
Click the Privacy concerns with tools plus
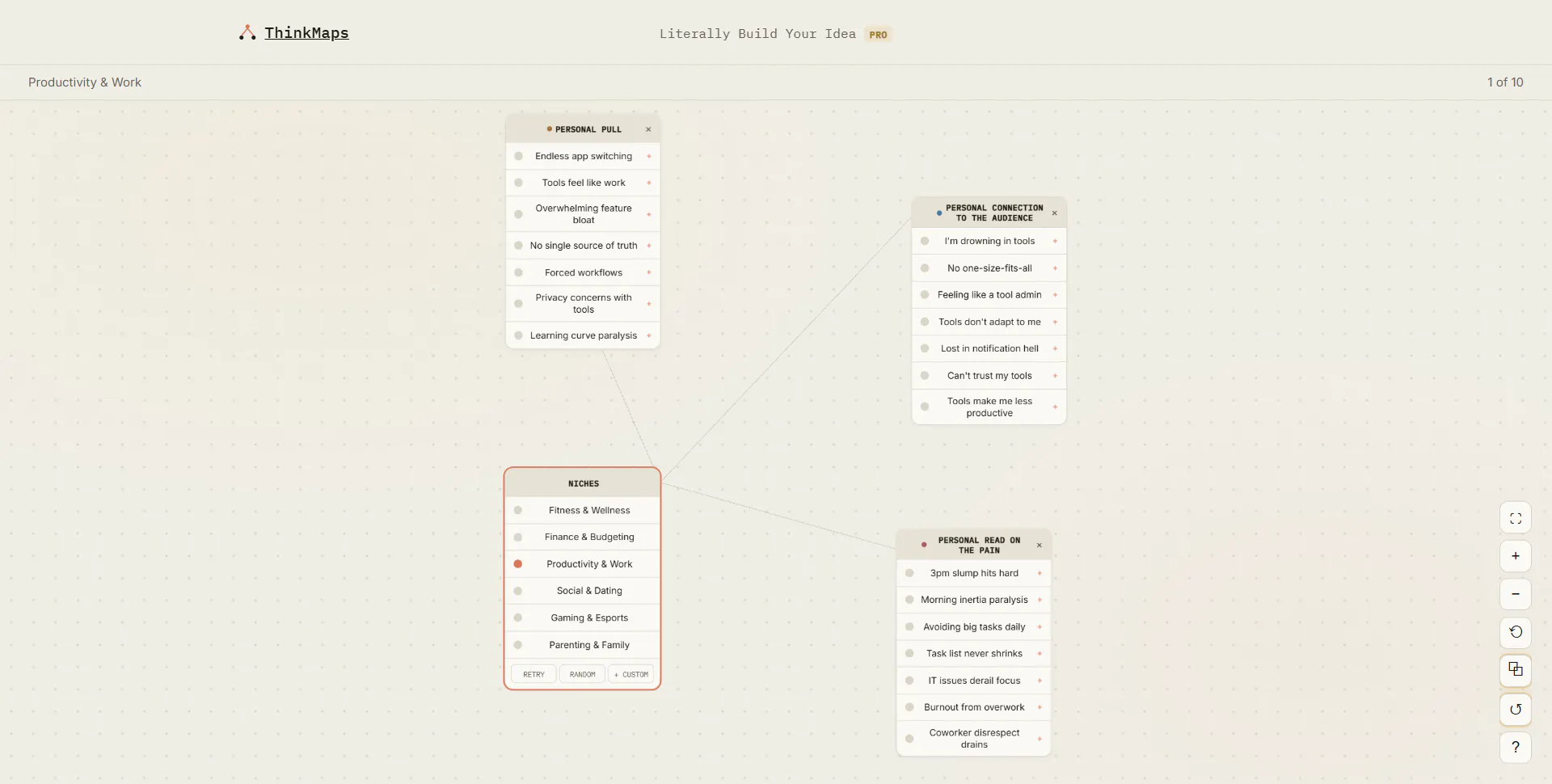[649, 304]
